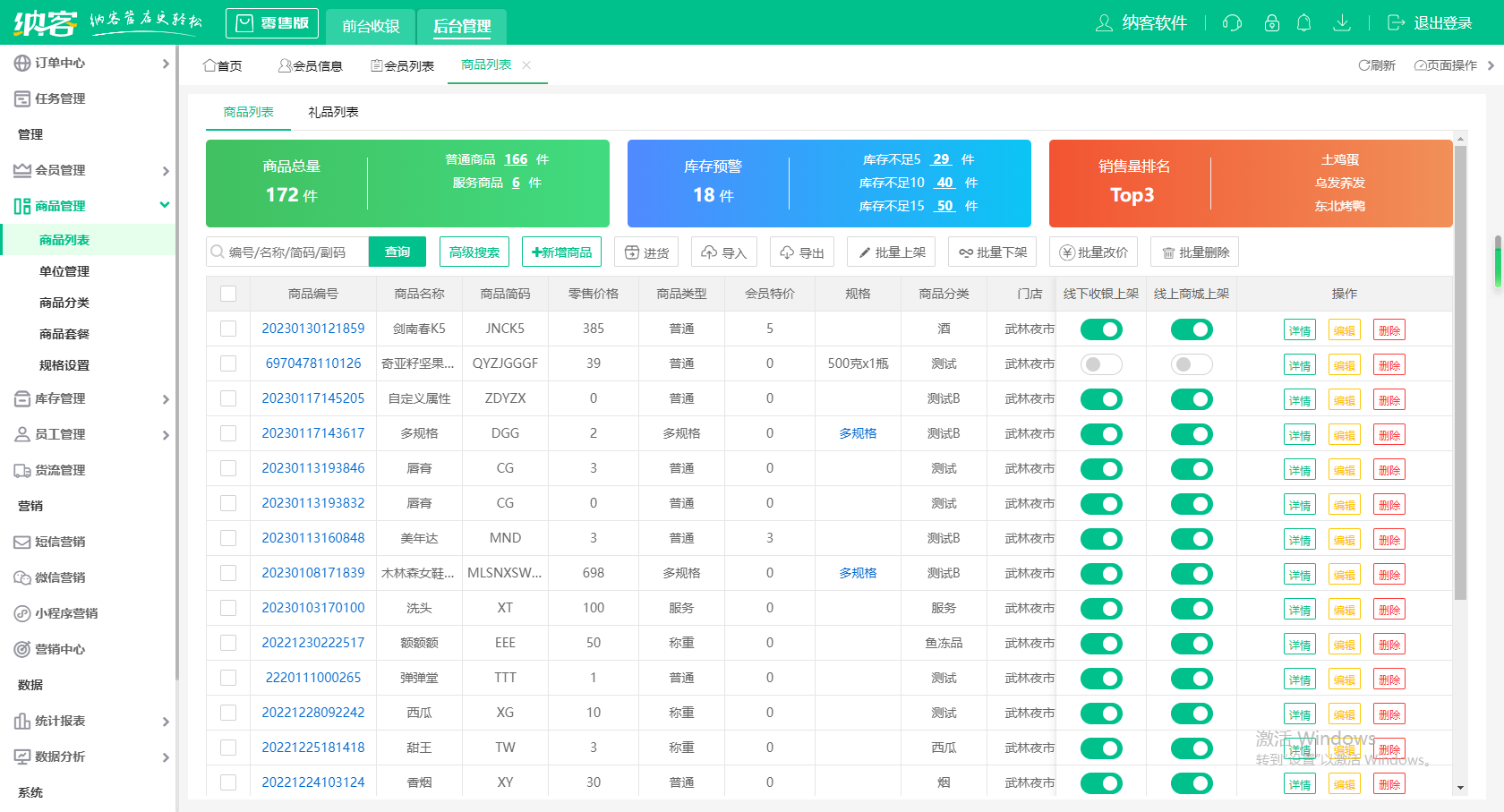Check the select-all checkbox in table header

pos(228,293)
